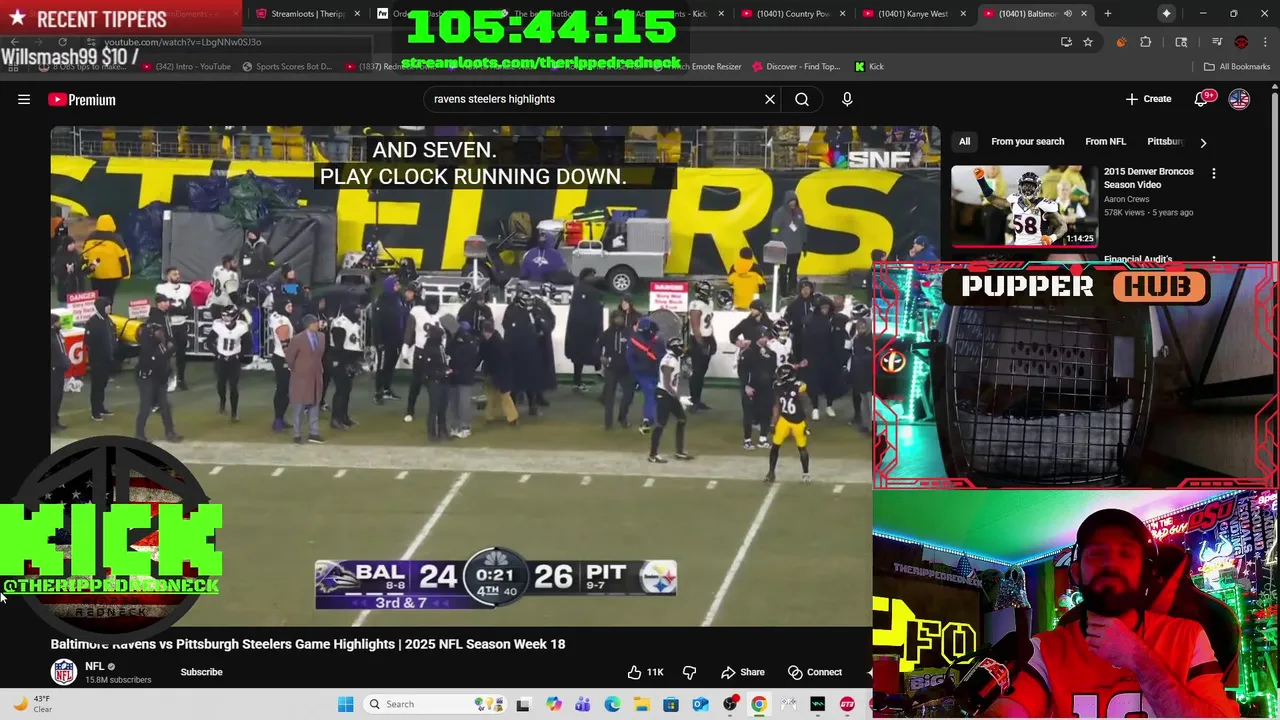Image resolution: width=1280 pixels, height=720 pixels.
Task: Open '2015 Denver Broncos Season Video' title
Action: pos(1149,178)
